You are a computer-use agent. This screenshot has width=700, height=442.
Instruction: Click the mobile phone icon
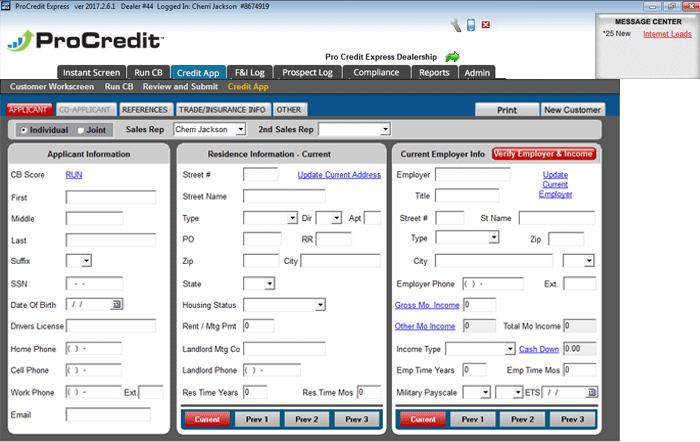[471, 25]
